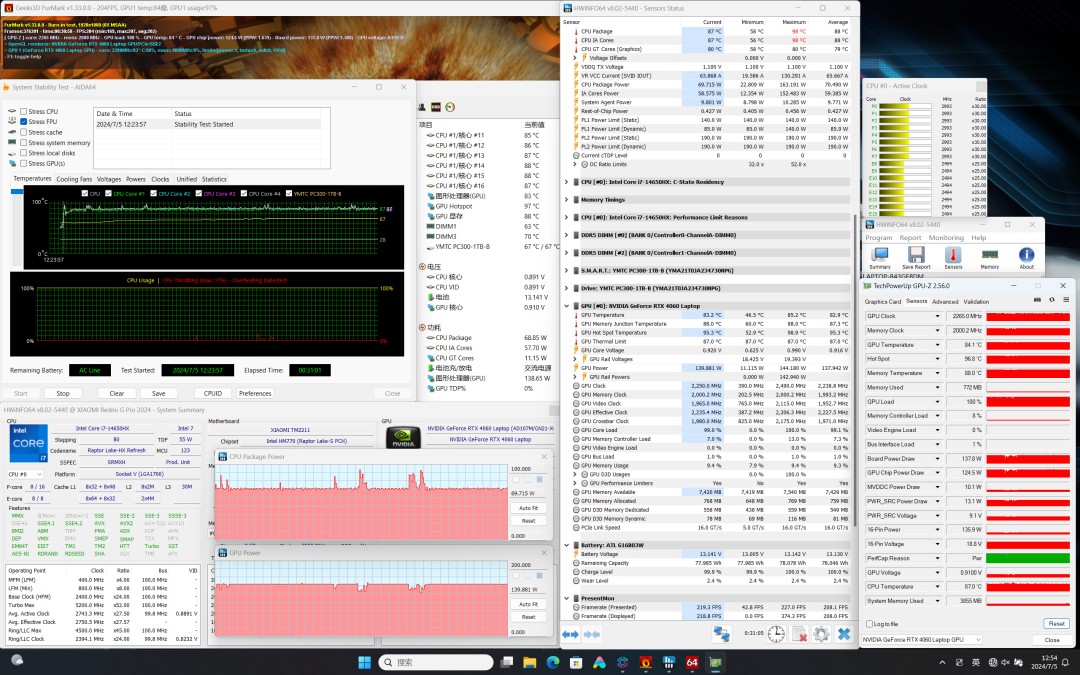This screenshot has width=1080, height=675.
Task: Switch to Voltages tab in AIDA64
Action: coord(109,179)
